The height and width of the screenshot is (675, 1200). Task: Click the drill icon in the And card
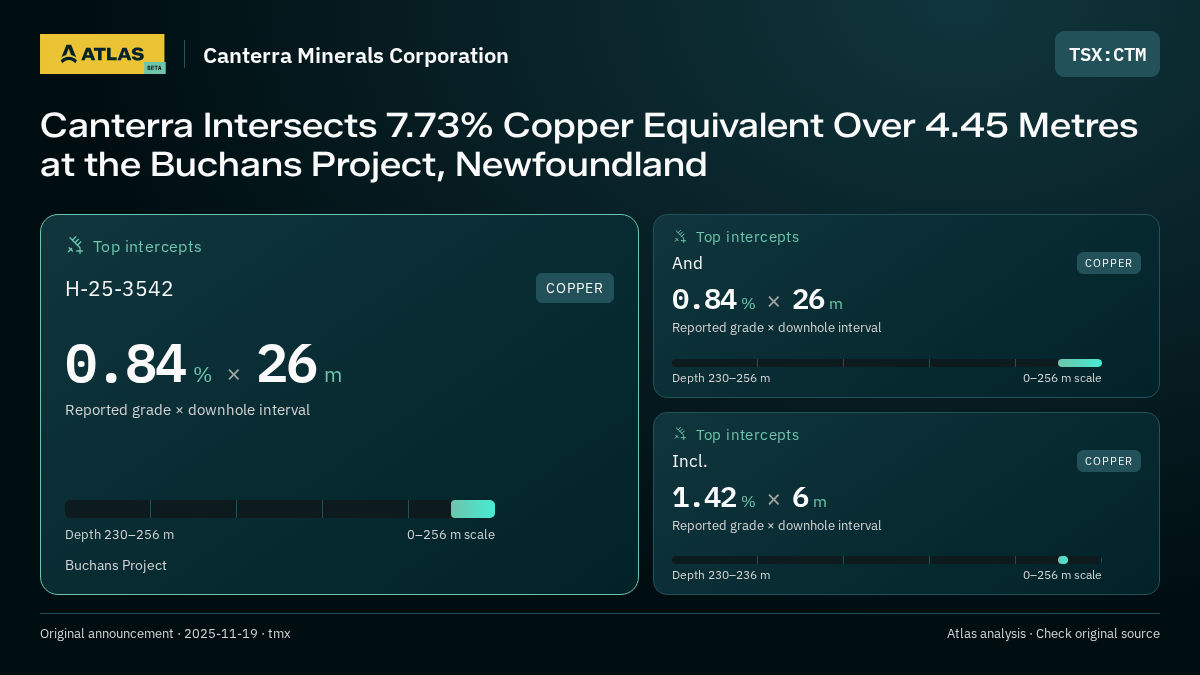680,236
